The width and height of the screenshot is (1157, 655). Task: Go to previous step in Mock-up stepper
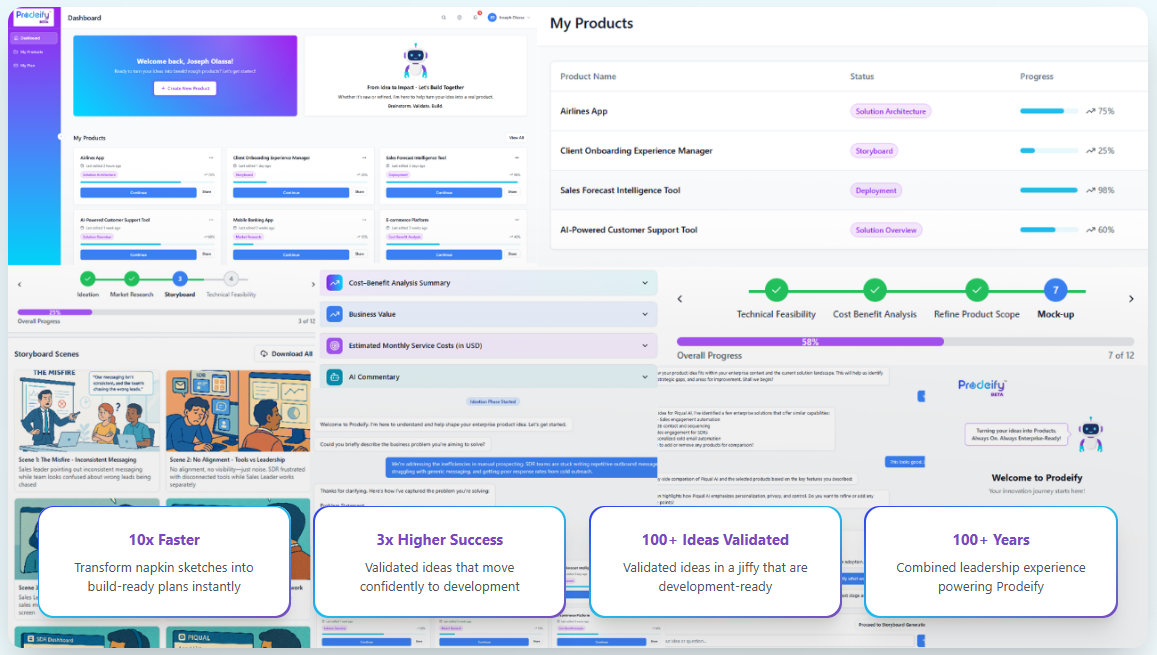[680, 299]
